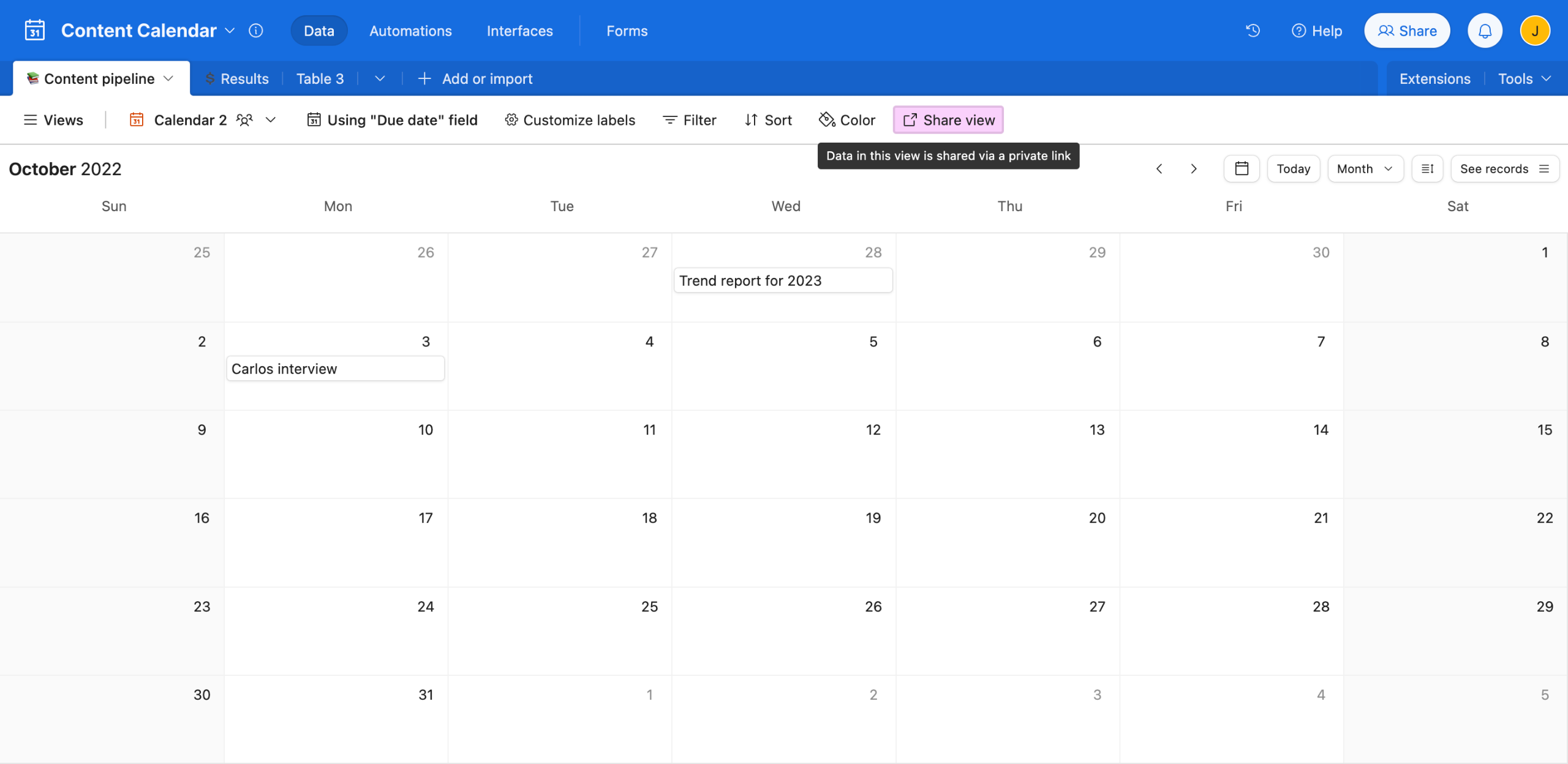Open the Automations tab
This screenshot has width=1568, height=764.
click(x=410, y=31)
